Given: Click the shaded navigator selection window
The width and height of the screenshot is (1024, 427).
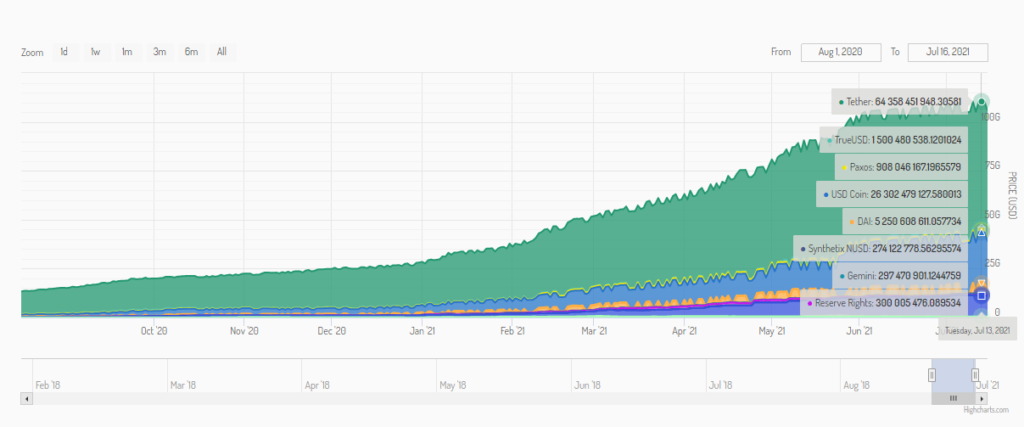Looking at the screenshot, I should point(953,375).
